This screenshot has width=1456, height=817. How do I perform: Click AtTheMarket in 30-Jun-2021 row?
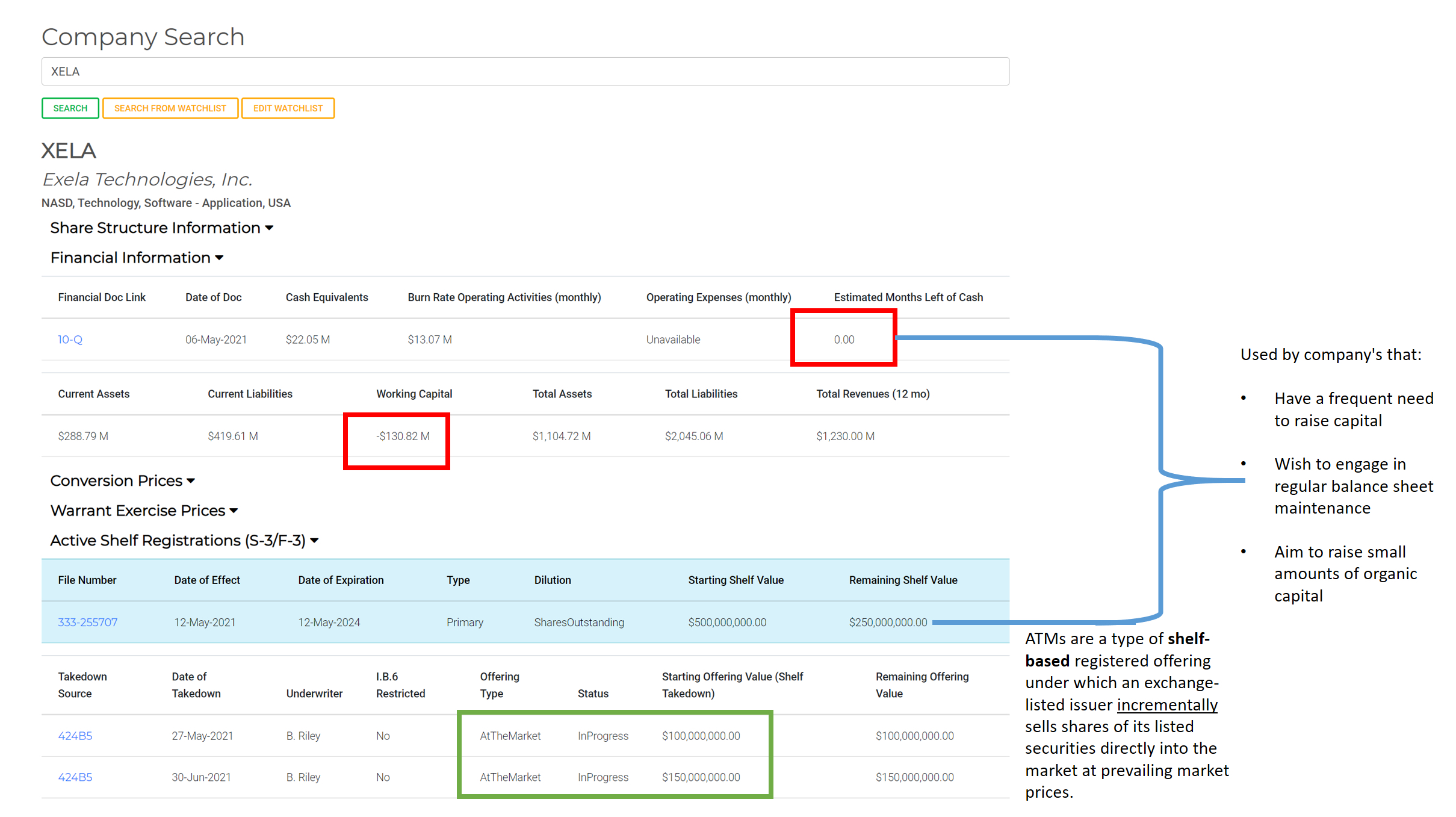[x=510, y=777]
